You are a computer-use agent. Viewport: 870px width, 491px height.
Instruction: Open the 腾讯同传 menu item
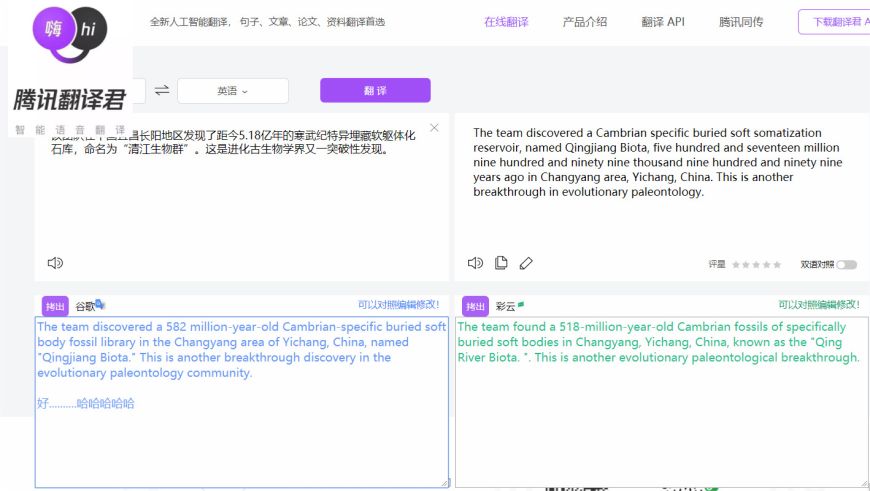point(741,22)
